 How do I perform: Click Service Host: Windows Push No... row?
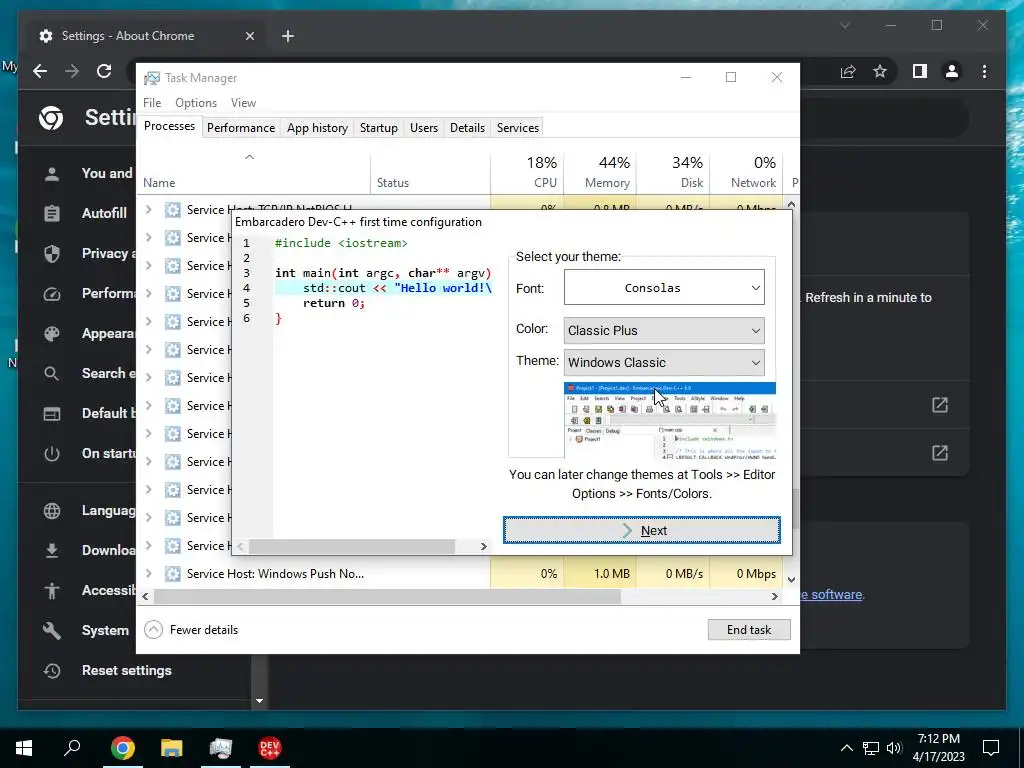(x=460, y=574)
